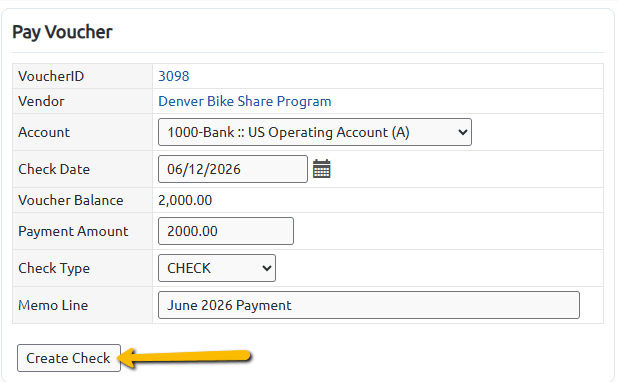618x382 pixels.
Task: Click the Create Check button
Action: click(x=69, y=358)
